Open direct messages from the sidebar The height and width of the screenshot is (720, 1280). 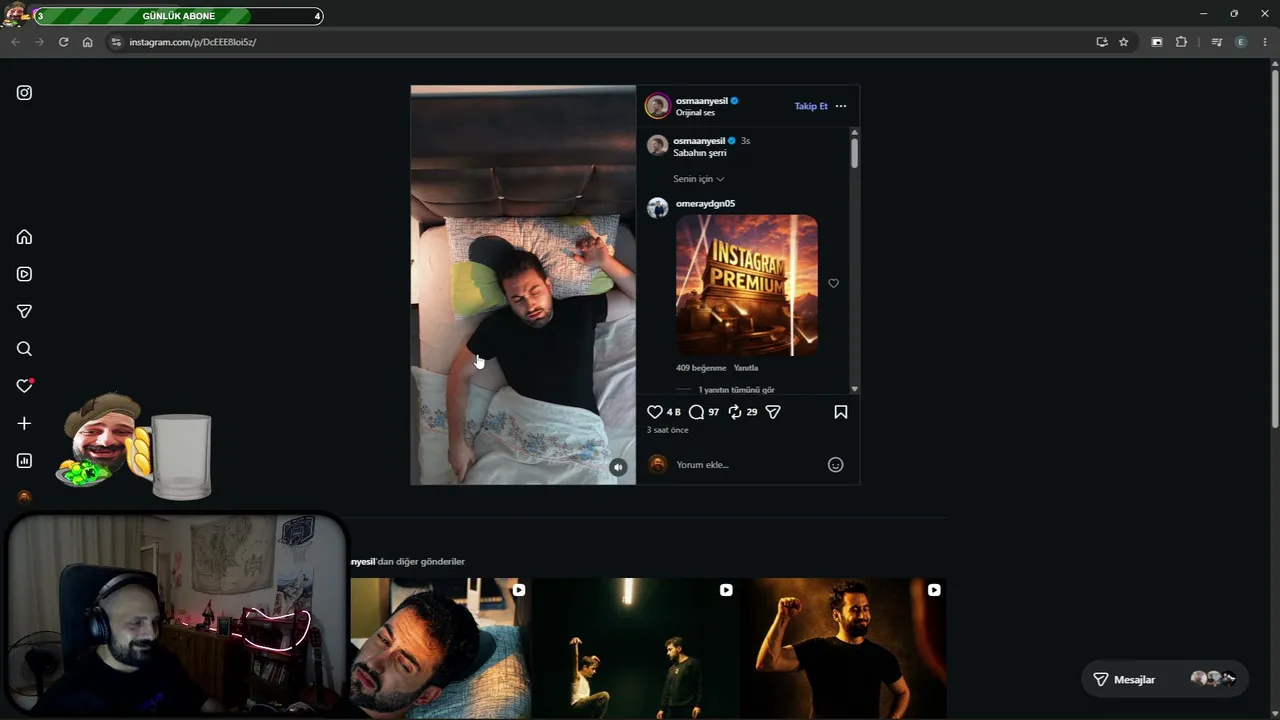(x=24, y=311)
